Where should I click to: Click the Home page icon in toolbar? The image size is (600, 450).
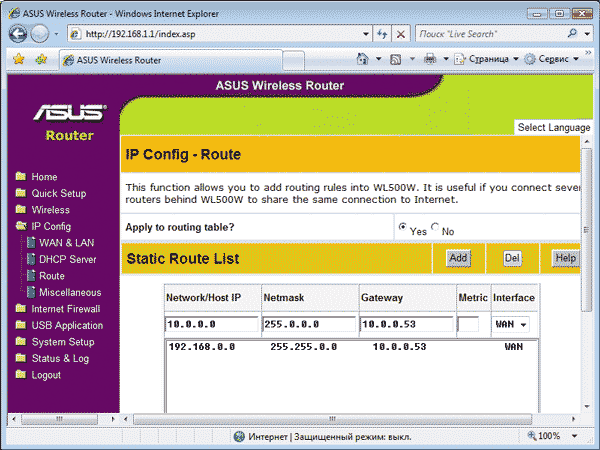tap(362, 59)
